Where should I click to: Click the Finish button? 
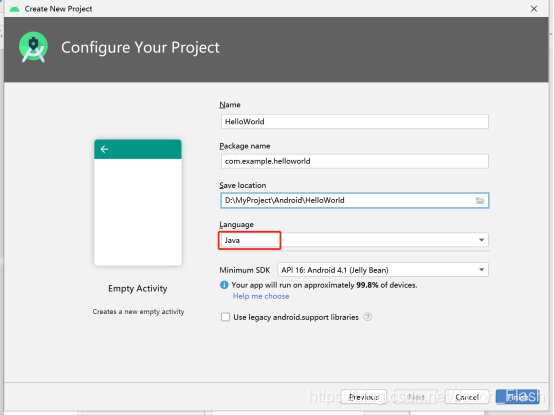pyautogui.click(x=518, y=397)
